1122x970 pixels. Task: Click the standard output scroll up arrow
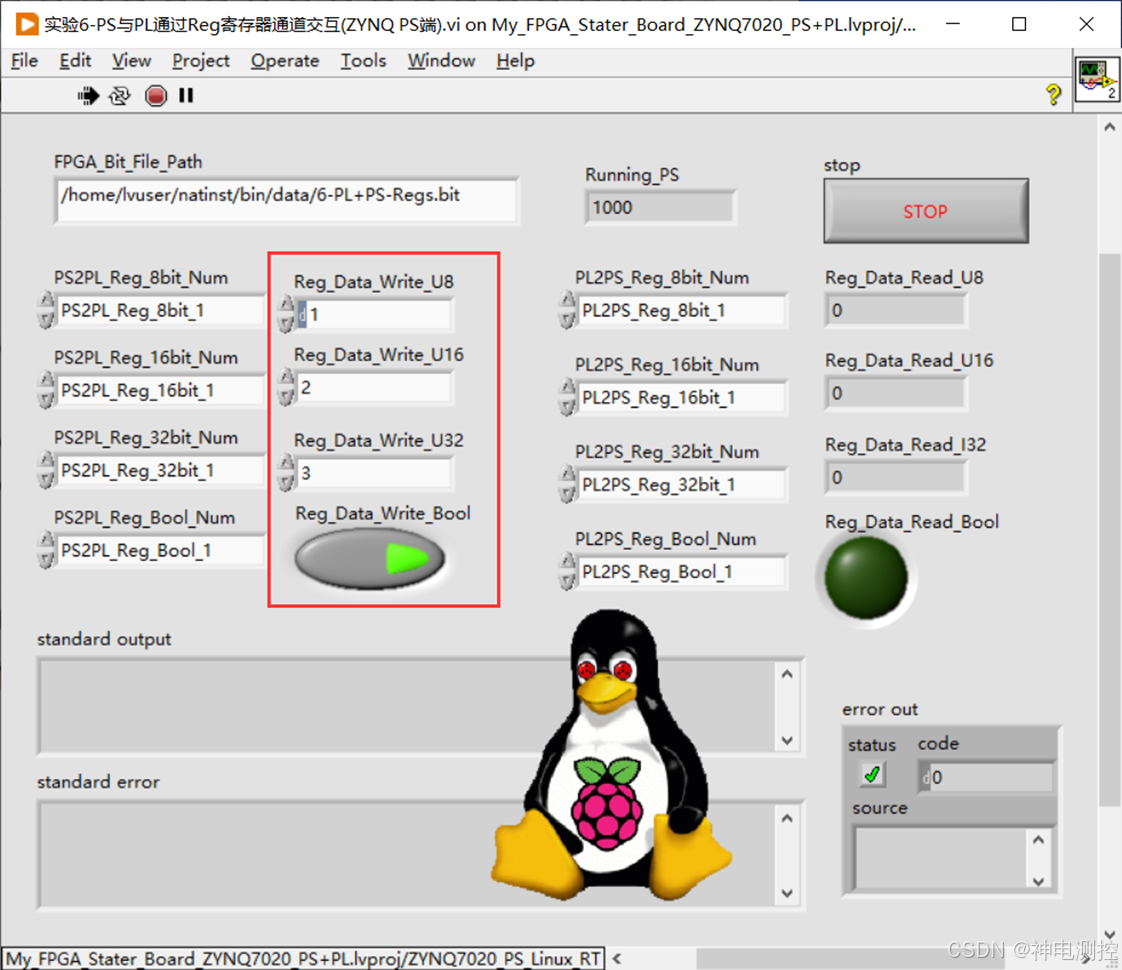click(x=787, y=674)
